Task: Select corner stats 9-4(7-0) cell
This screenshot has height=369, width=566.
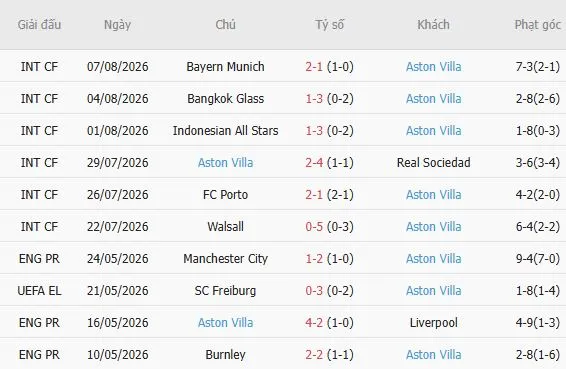Action: [x=537, y=259]
